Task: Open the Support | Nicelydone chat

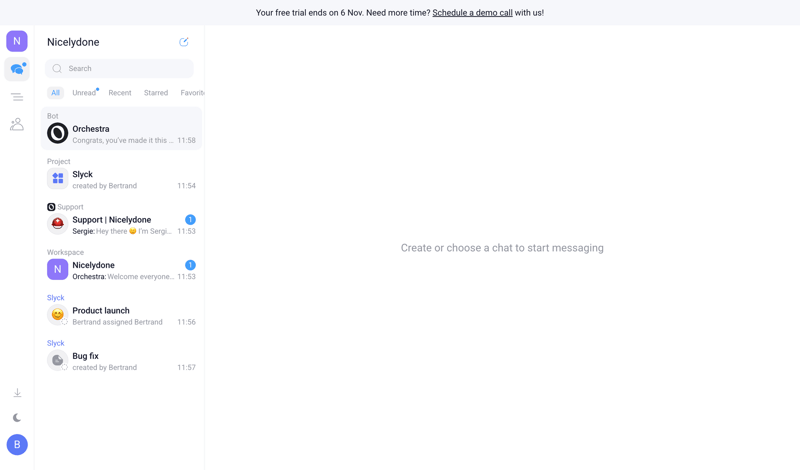Action: click(121, 225)
